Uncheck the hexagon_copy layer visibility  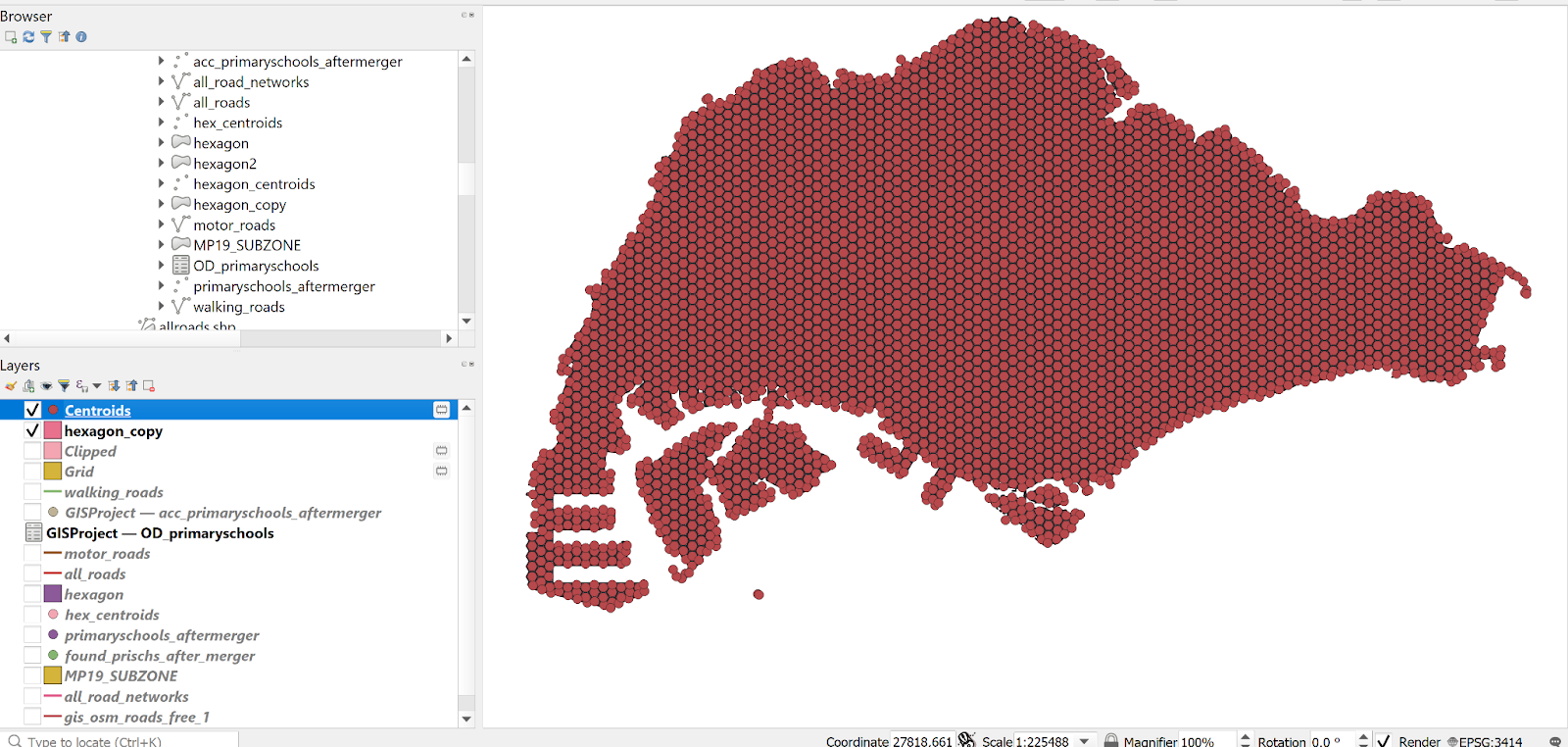32,431
